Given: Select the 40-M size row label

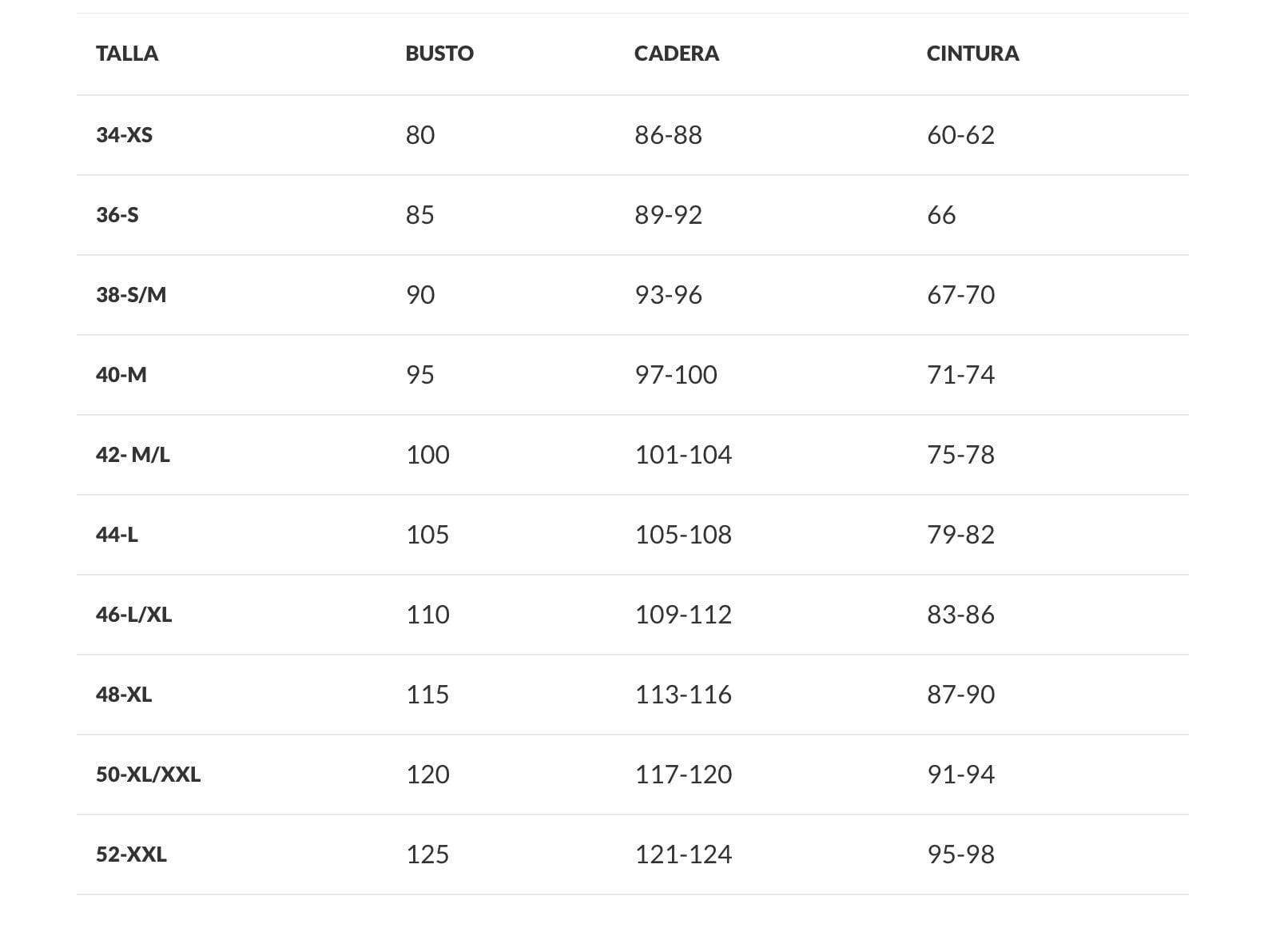Looking at the screenshot, I should pos(121,375).
